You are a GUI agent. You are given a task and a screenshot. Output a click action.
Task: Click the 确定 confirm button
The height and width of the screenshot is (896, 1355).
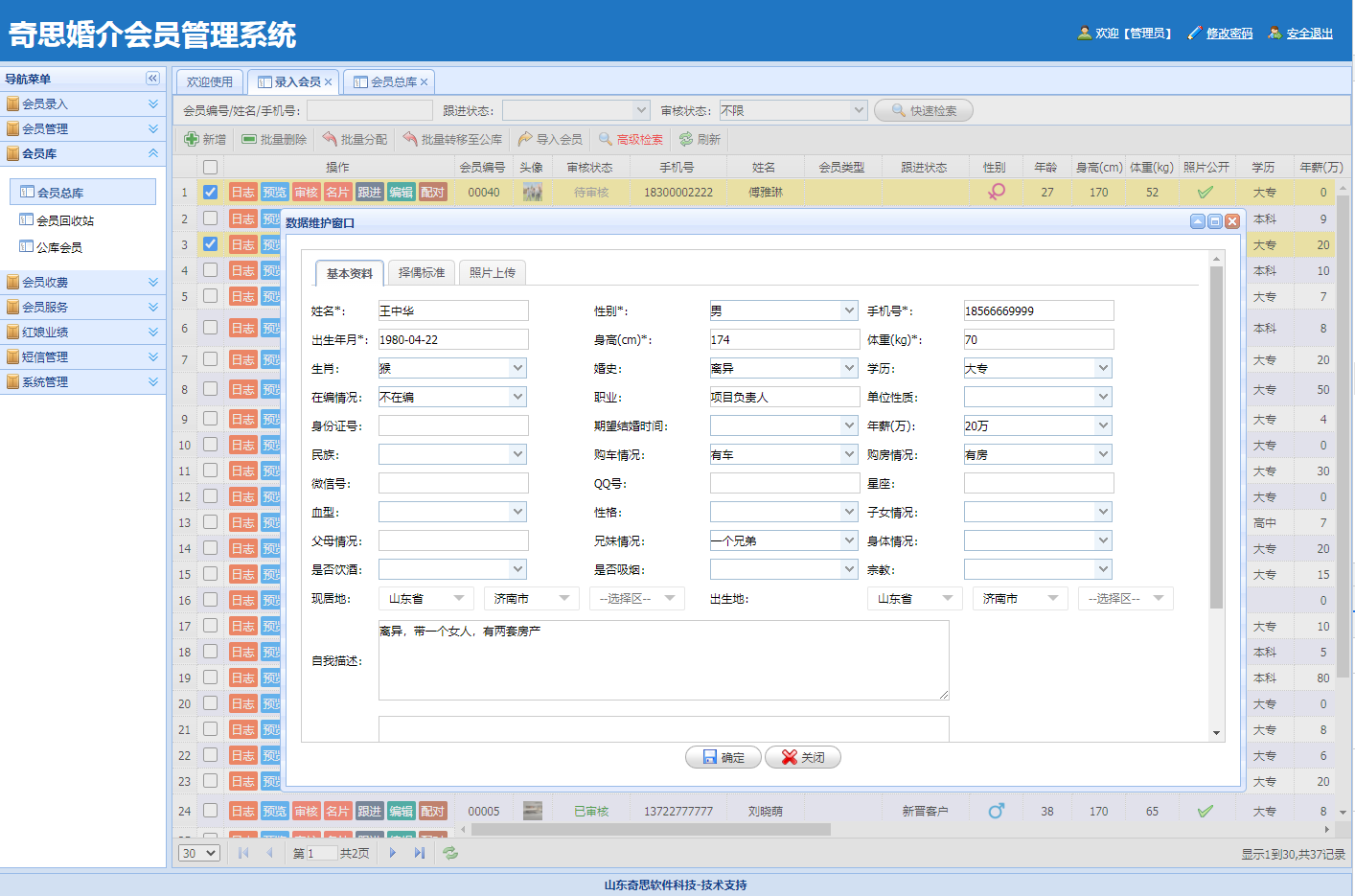click(x=723, y=757)
